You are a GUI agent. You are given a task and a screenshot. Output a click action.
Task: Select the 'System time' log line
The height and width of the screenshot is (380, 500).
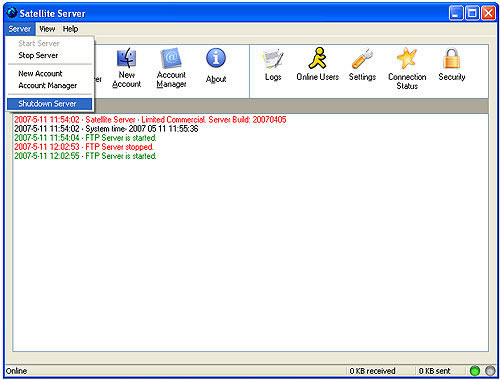pyautogui.click(x=106, y=129)
